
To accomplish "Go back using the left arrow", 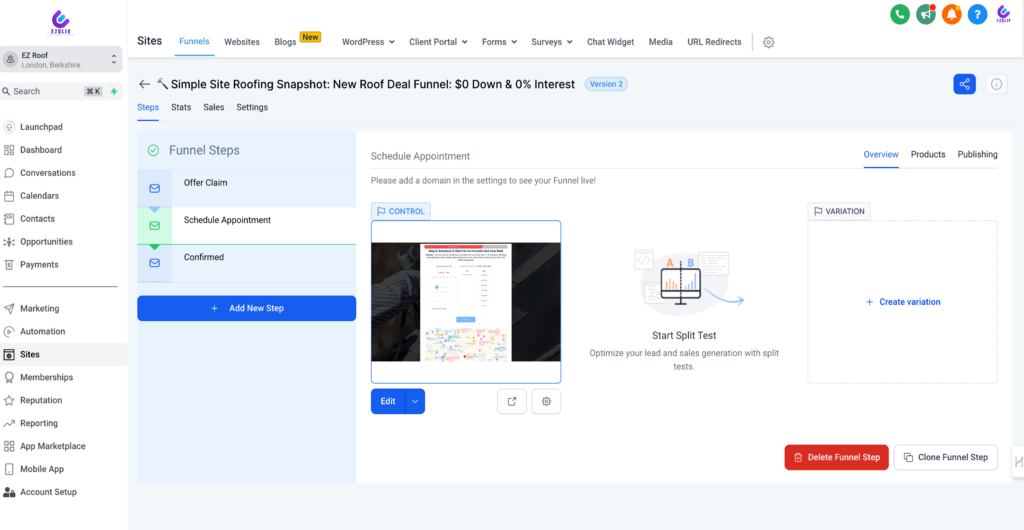I will pos(145,84).
